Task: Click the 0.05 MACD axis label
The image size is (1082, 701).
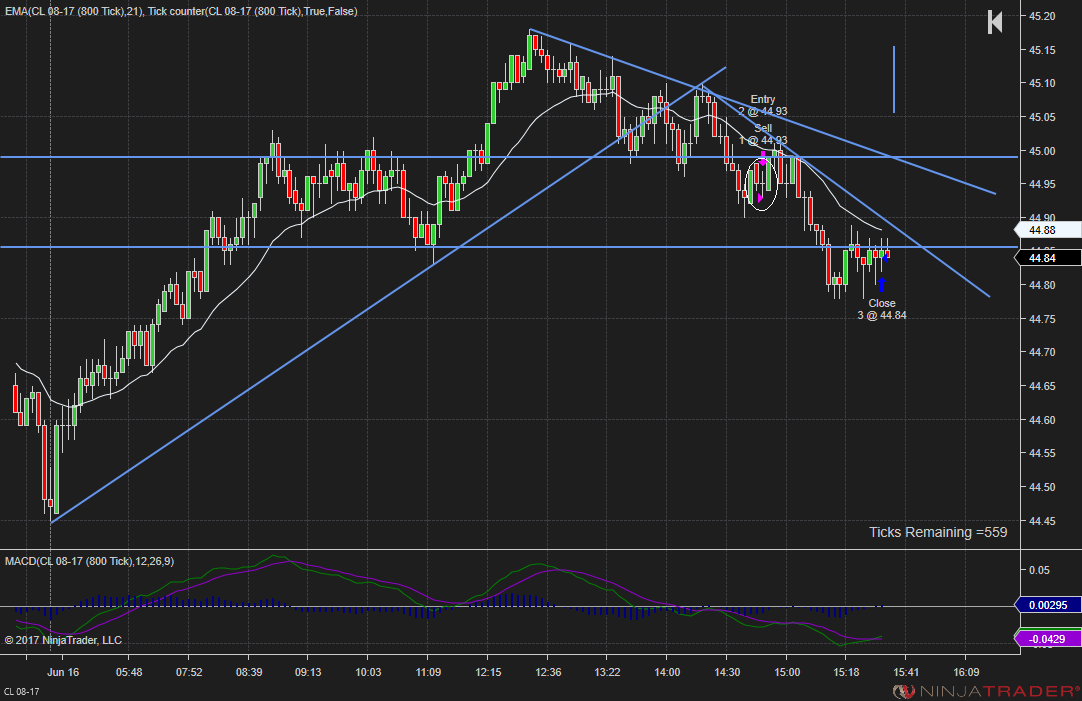Action: [1039, 570]
